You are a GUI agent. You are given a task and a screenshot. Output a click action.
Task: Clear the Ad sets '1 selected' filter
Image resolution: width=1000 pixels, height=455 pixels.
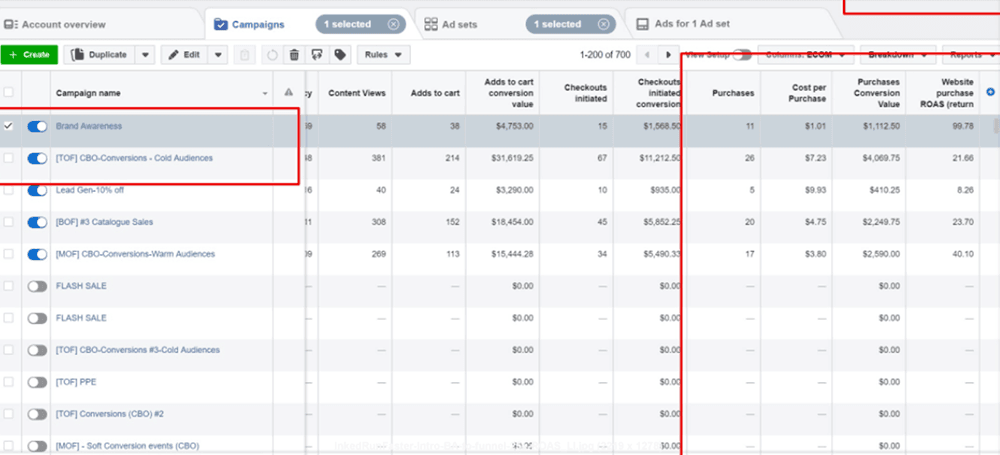pos(603,24)
